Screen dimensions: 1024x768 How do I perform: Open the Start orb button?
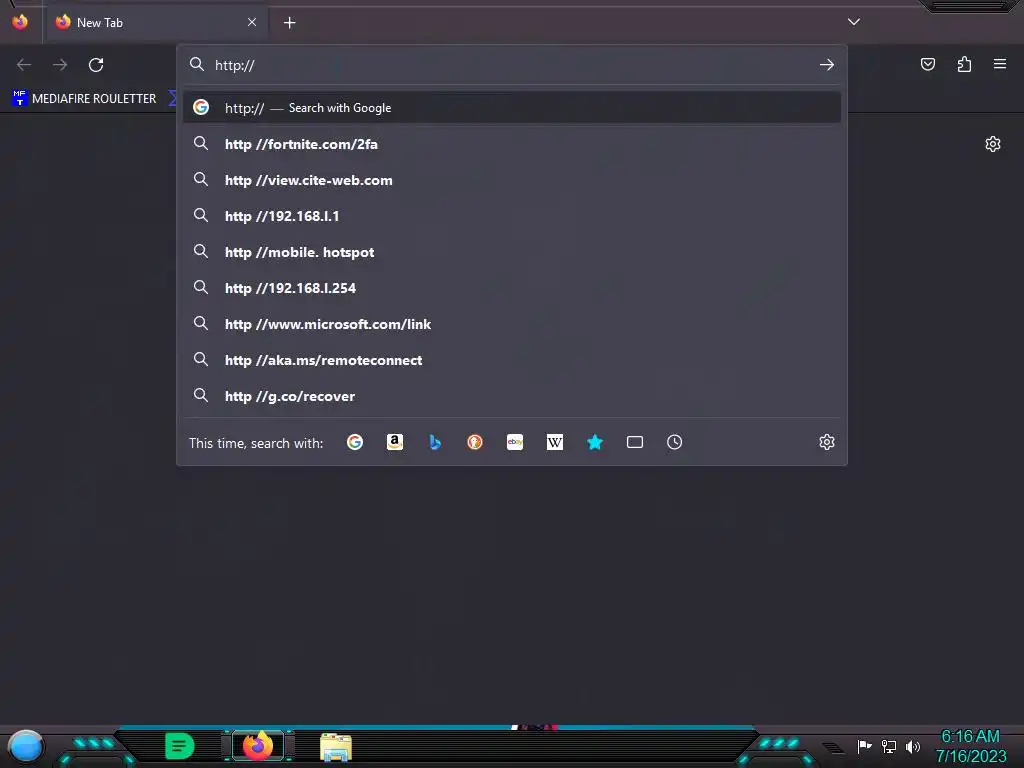[x=26, y=746]
